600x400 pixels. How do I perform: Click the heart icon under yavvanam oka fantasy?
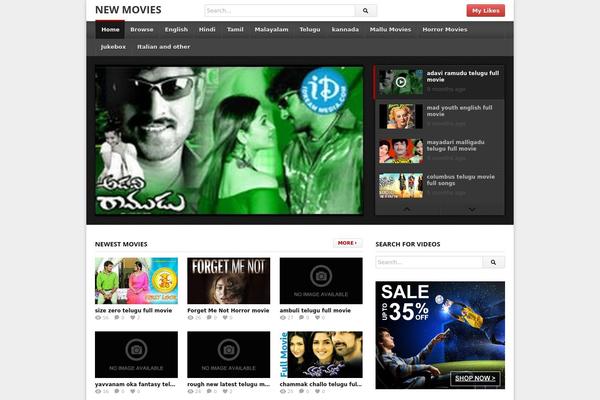pos(132,392)
